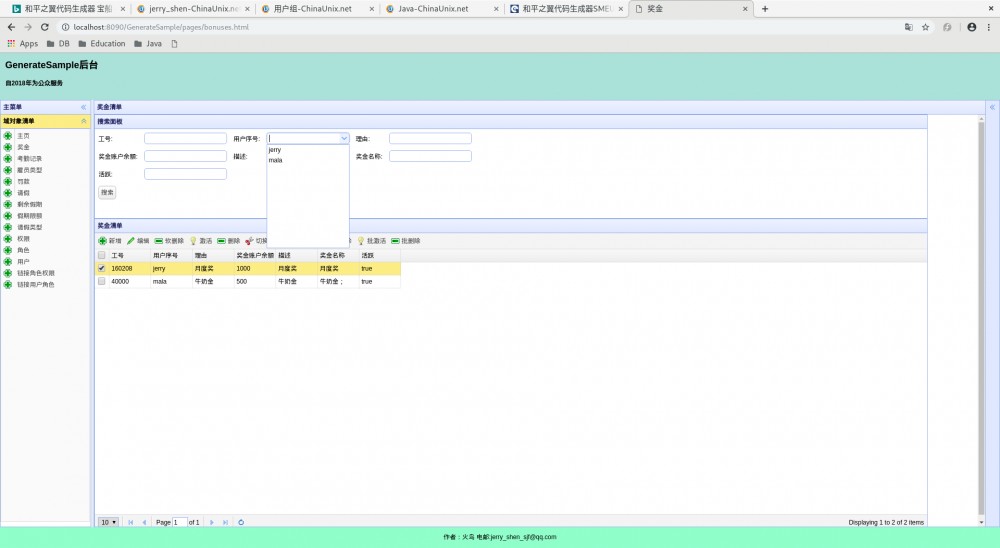Screen dimensions: 1000x548
Task: Focus the 理由 search input field
Action: pos(430,138)
